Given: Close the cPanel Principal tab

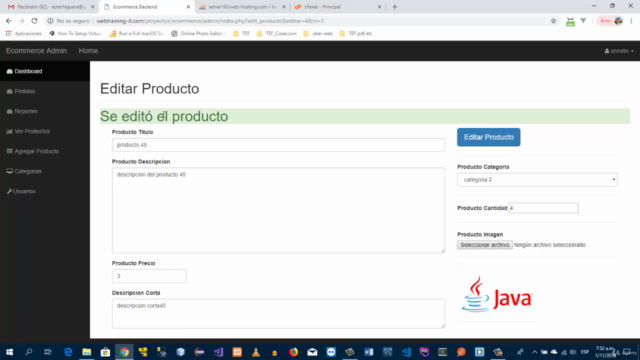Looking at the screenshot, I should (x=379, y=7).
